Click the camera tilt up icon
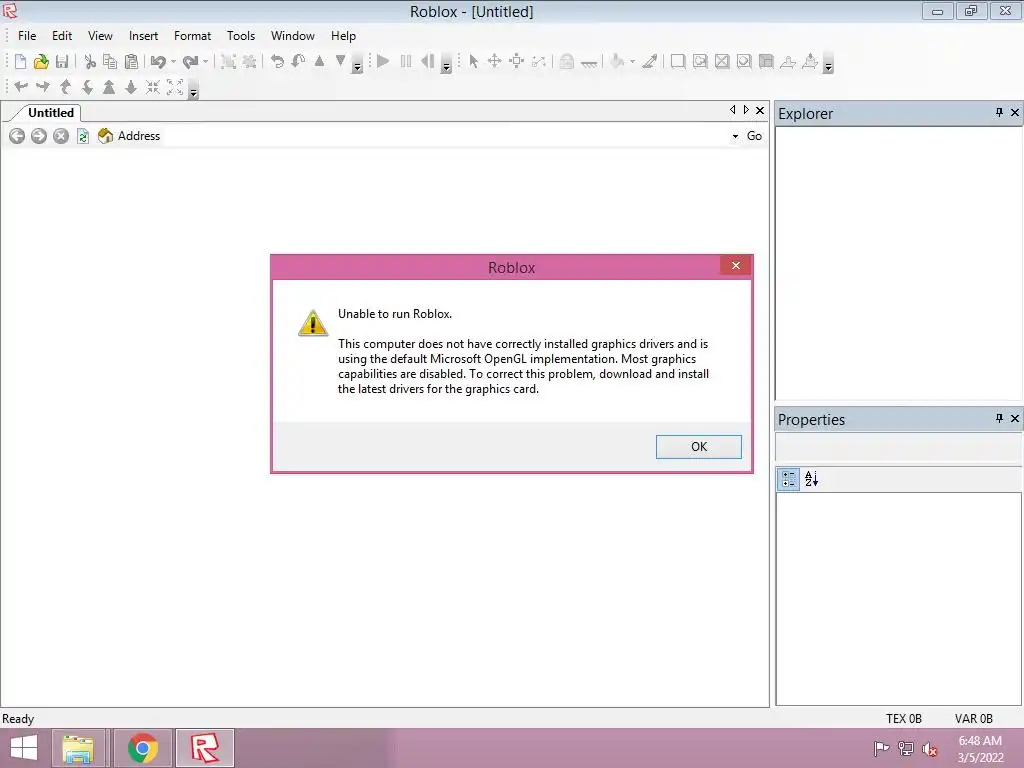The image size is (1024, 768). point(65,87)
